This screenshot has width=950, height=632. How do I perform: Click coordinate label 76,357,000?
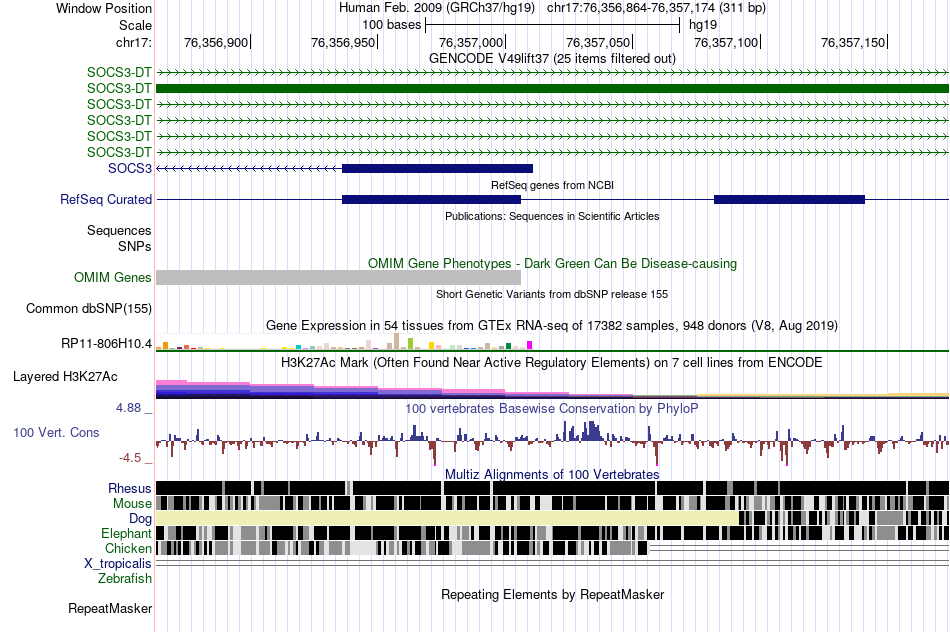471,42
